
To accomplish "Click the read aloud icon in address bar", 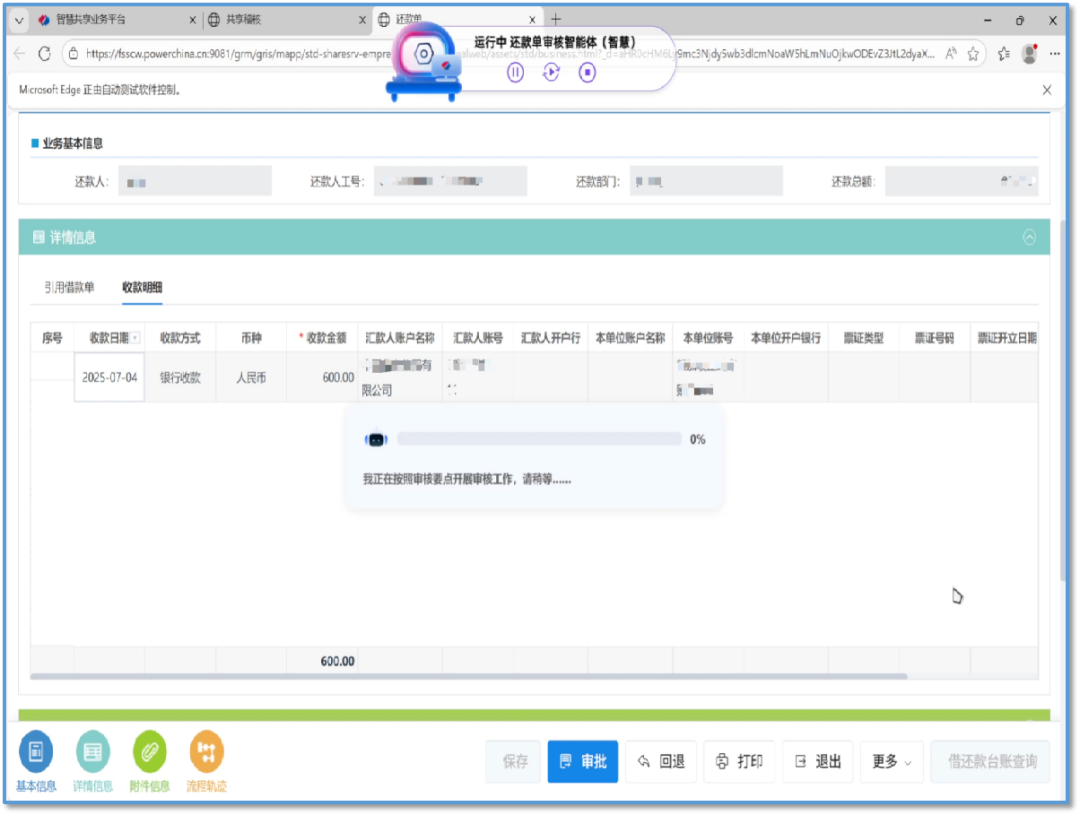I will (951, 54).
